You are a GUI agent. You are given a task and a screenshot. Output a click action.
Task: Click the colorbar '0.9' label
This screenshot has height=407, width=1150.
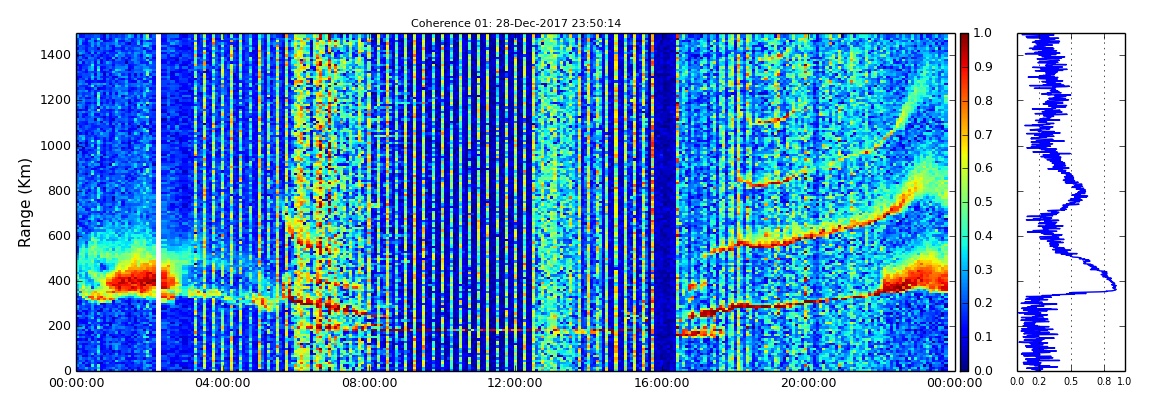[981, 67]
